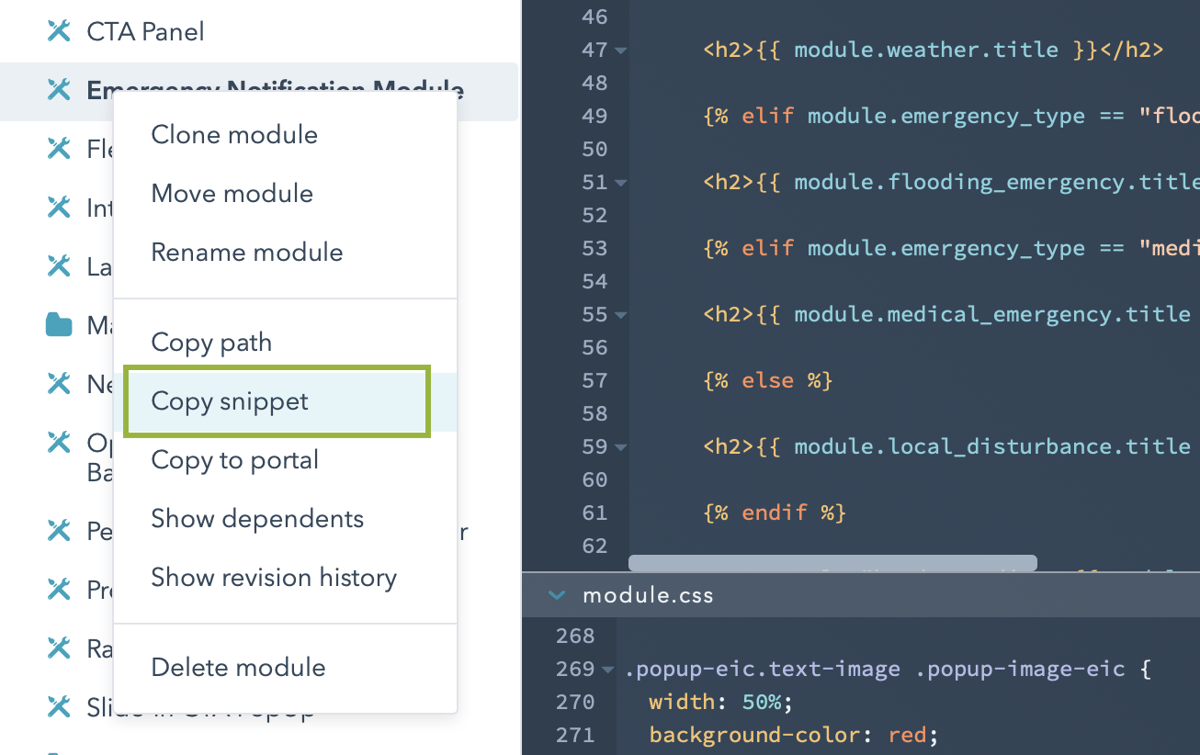Choose Copy path in the context menu
Viewport: 1200px width, 755px height.
tap(286, 342)
